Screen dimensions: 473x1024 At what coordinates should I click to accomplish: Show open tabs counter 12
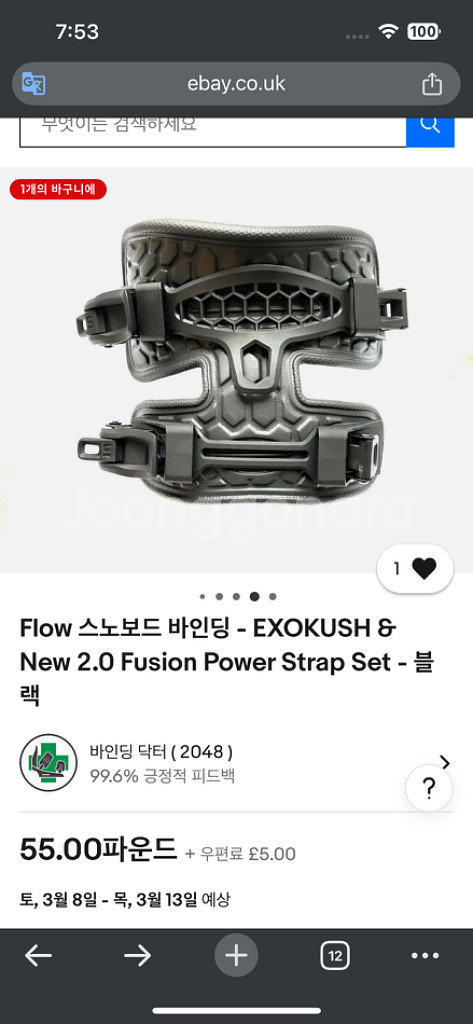pos(335,956)
